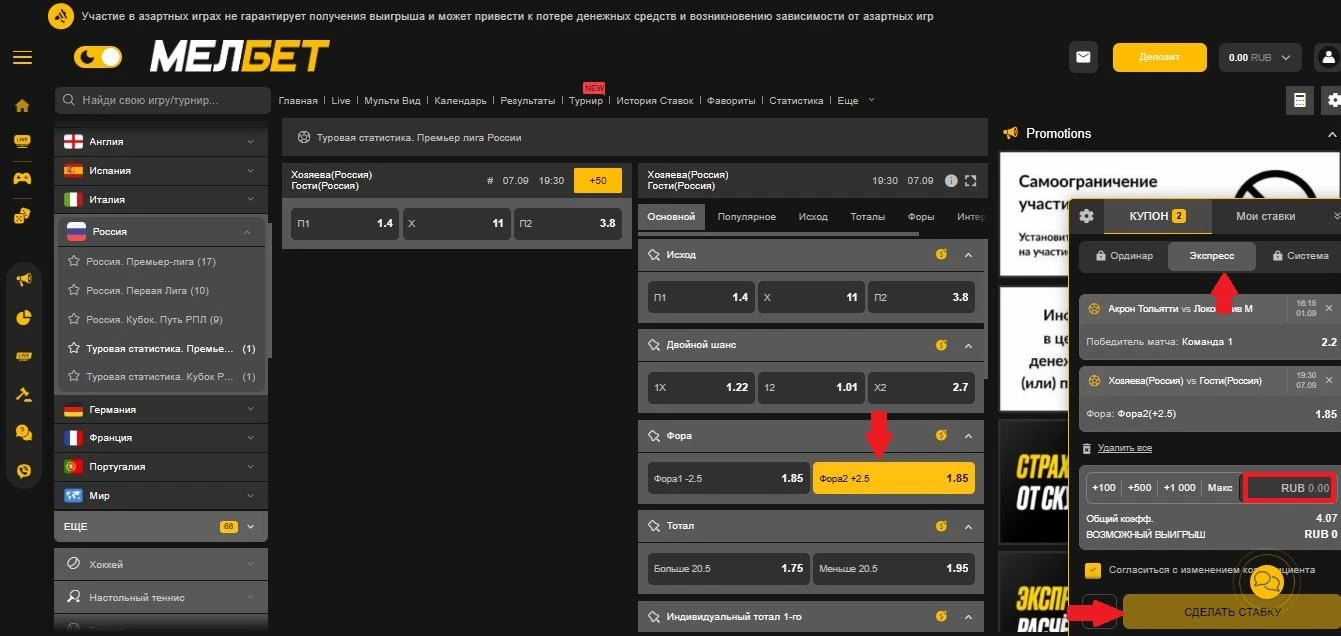Viewport: 1341px width, 636px height.
Task: Click the +50 more markets button
Action: [598, 181]
